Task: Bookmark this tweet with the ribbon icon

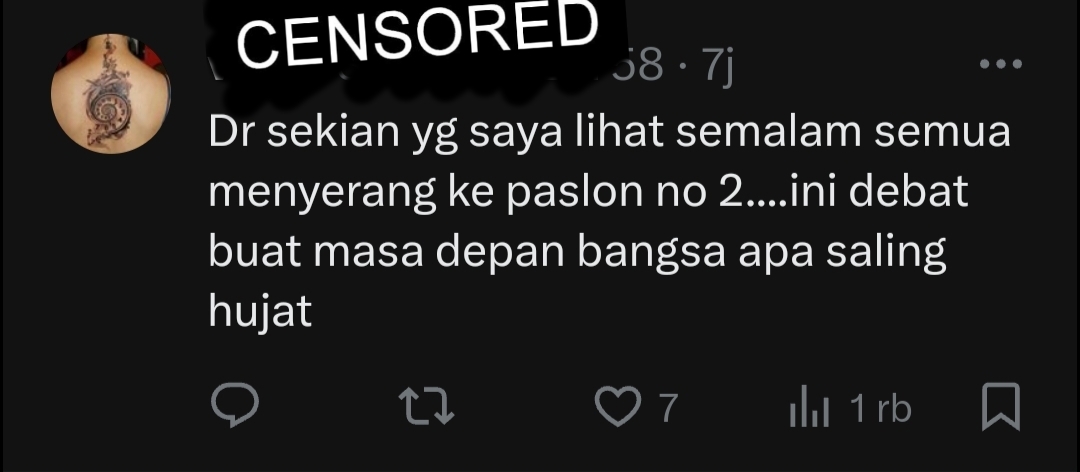Action: [1000, 407]
